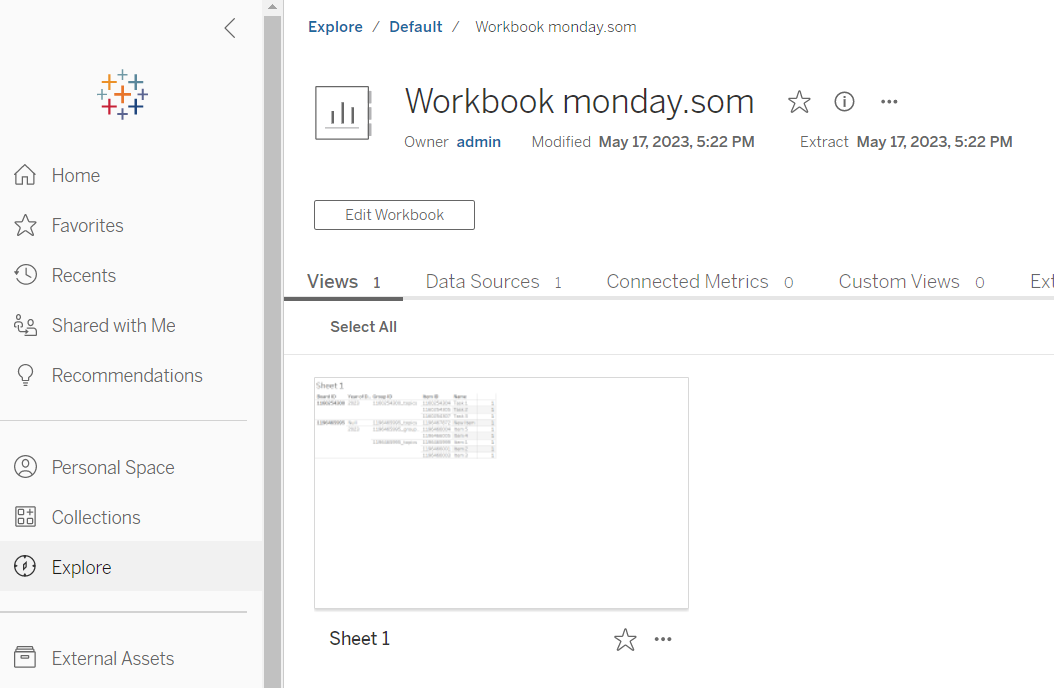Click the Select All link
The image size is (1054, 688).
coord(363,327)
